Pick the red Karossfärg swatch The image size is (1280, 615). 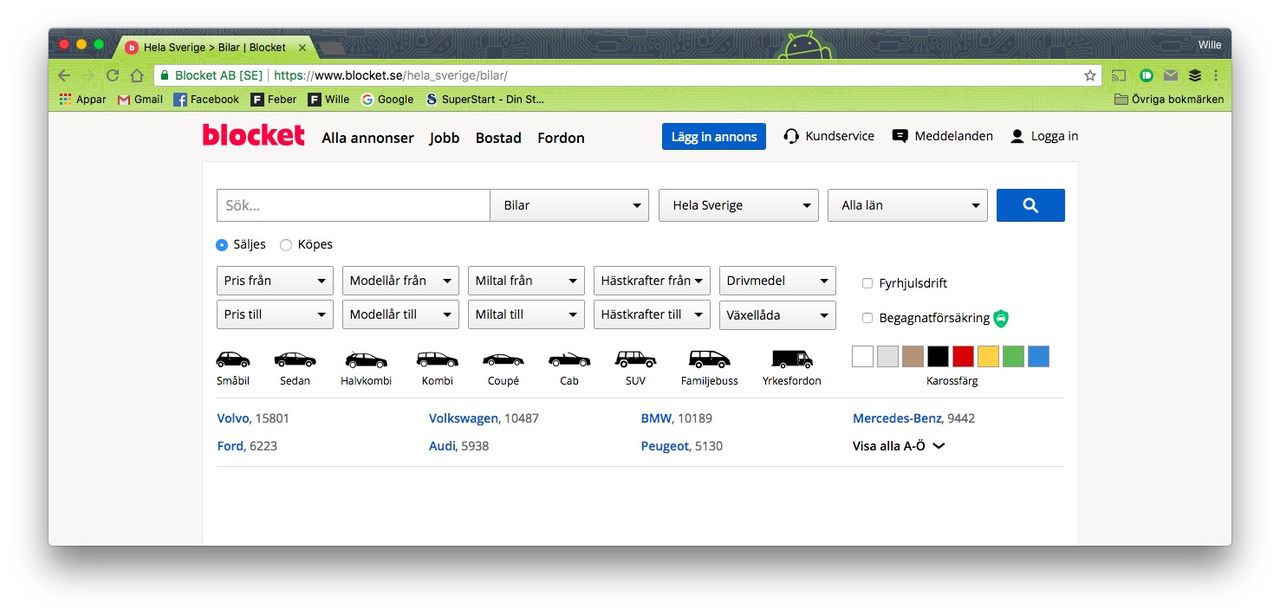(963, 356)
